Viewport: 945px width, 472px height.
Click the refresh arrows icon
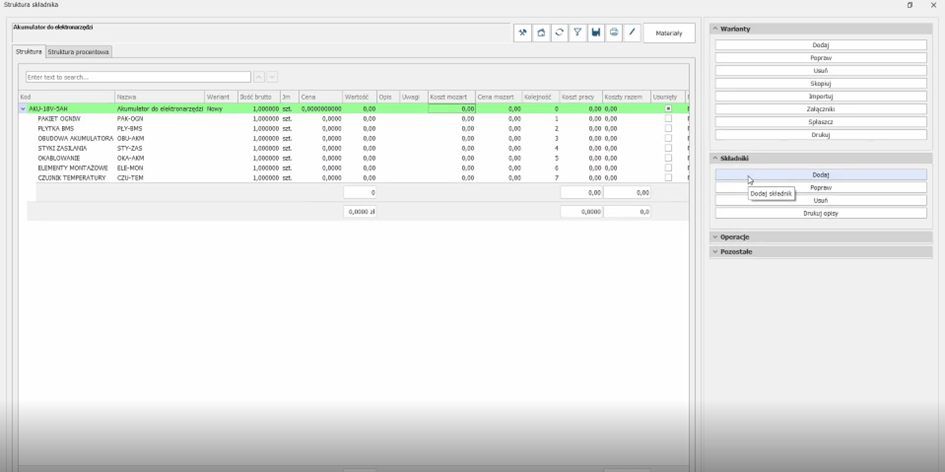pyautogui.click(x=559, y=33)
